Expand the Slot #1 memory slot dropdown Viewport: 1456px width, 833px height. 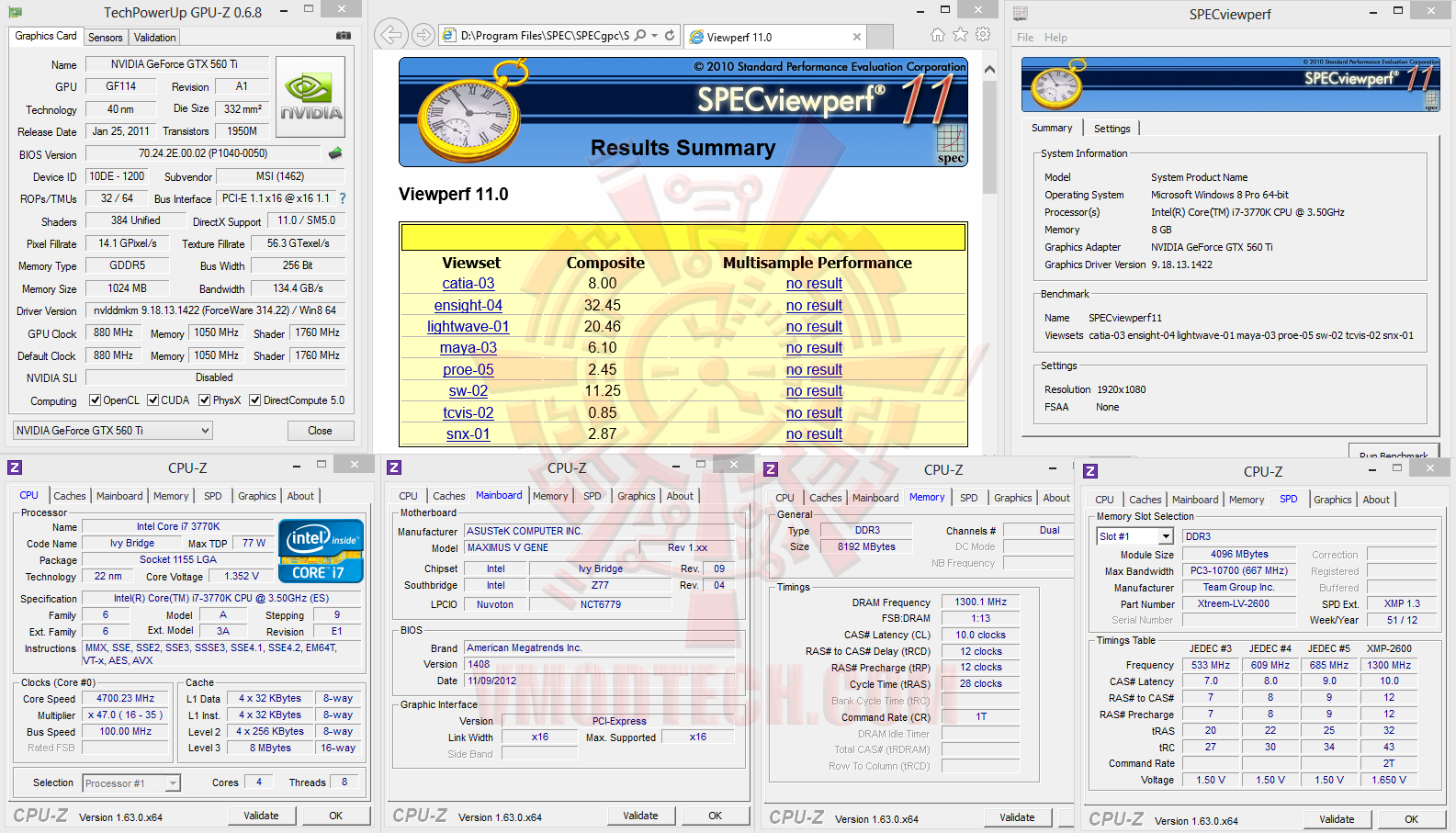tap(1166, 536)
